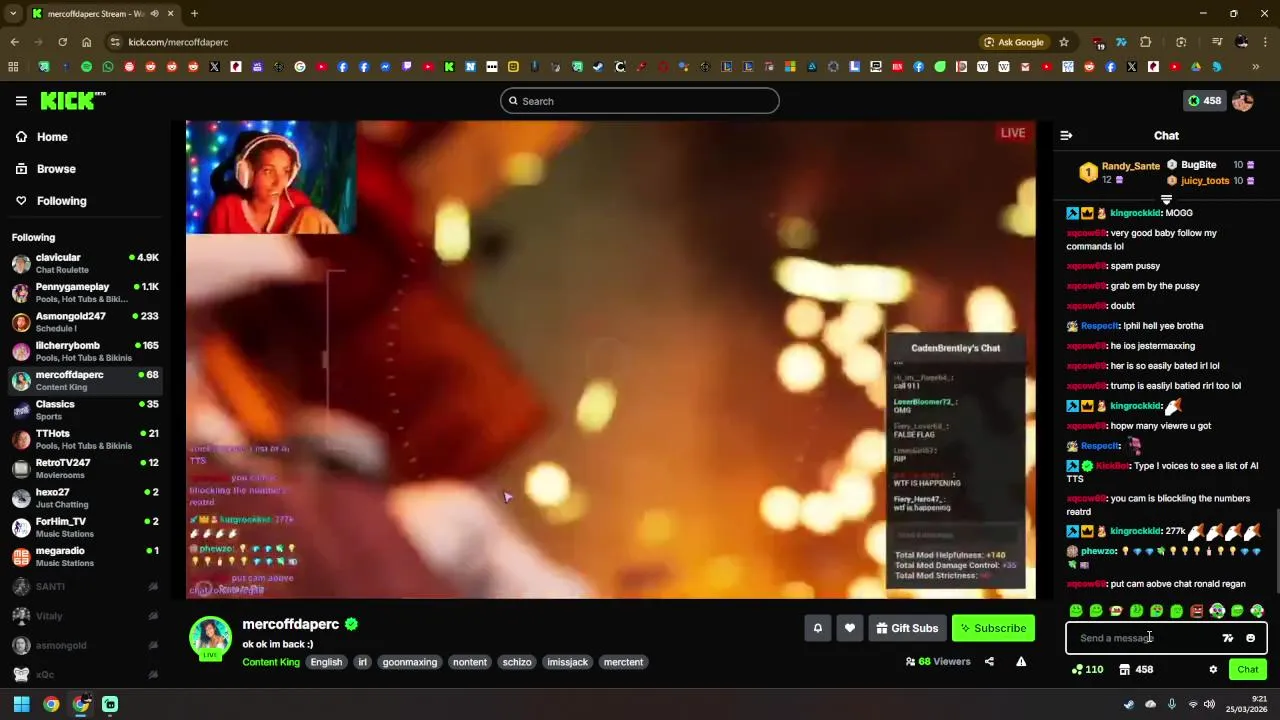Select the clavicular channel in Following

pyautogui.click(x=85, y=263)
